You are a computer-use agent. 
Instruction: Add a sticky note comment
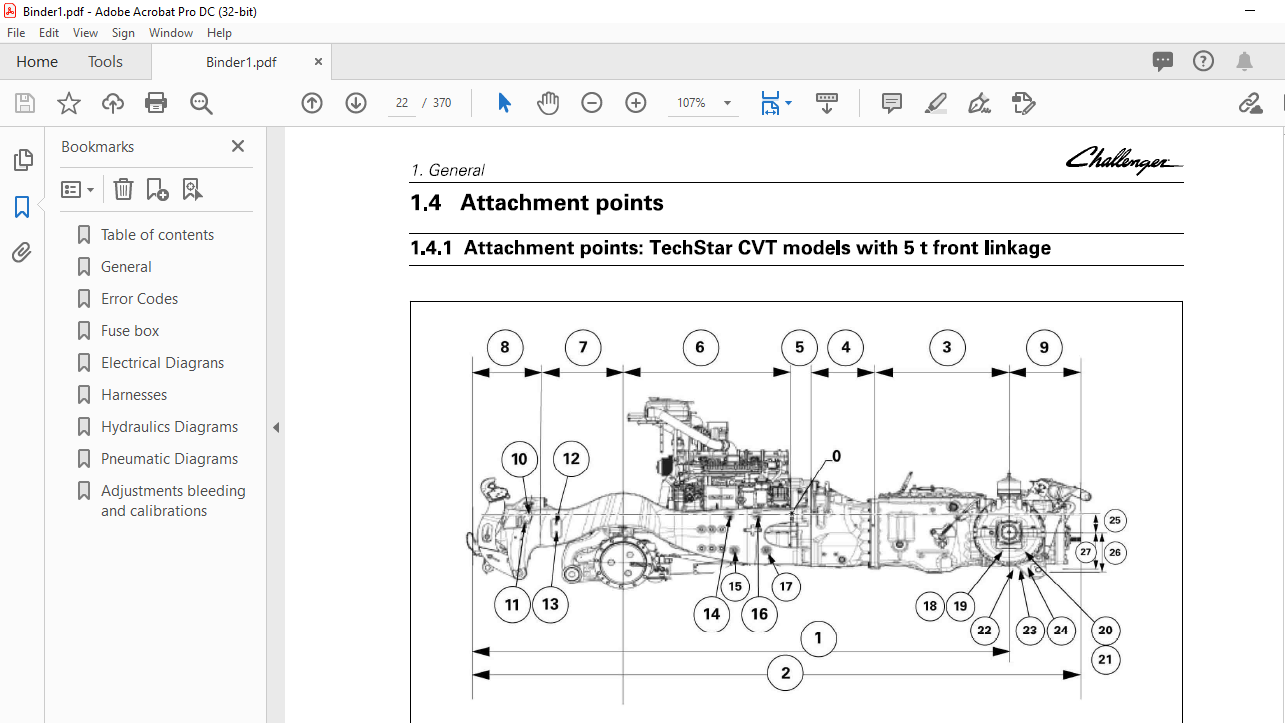click(x=892, y=103)
